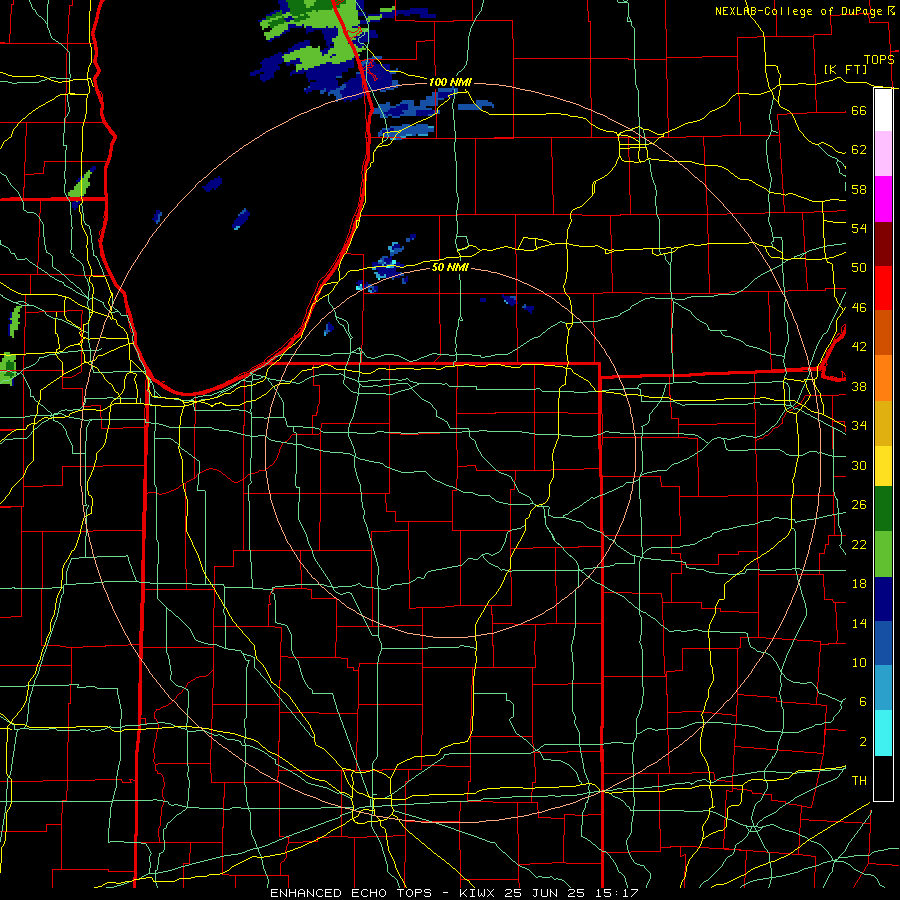Click the '18' legend value

(859, 584)
